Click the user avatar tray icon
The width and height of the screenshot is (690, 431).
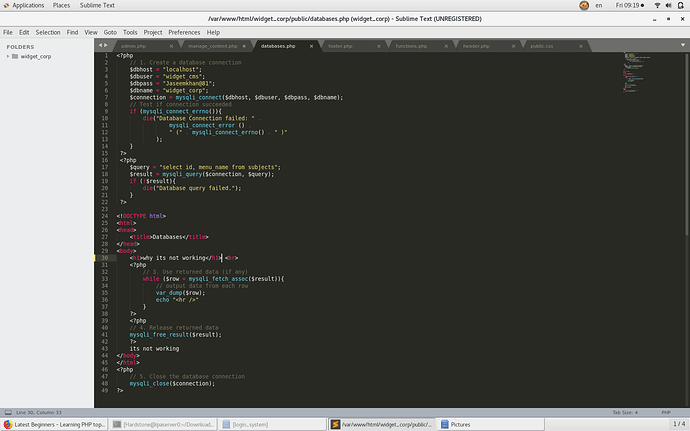coord(584,5)
